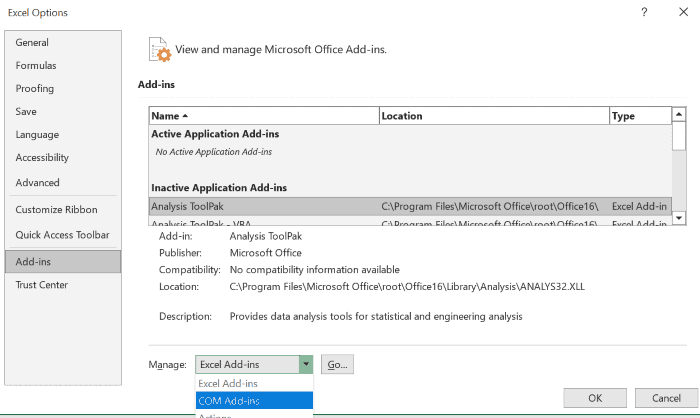Select the Analysis ToolPak - VBA row

[x=410, y=222]
